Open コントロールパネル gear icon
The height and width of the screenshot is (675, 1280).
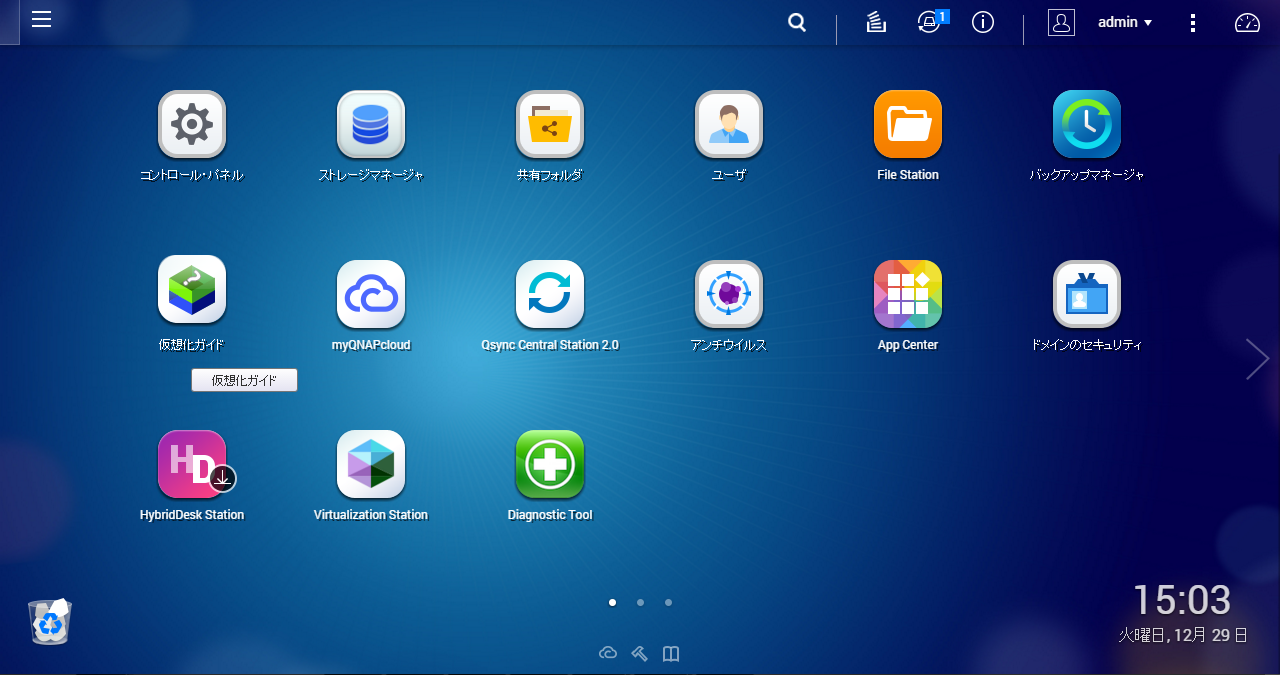[x=192, y=124]
